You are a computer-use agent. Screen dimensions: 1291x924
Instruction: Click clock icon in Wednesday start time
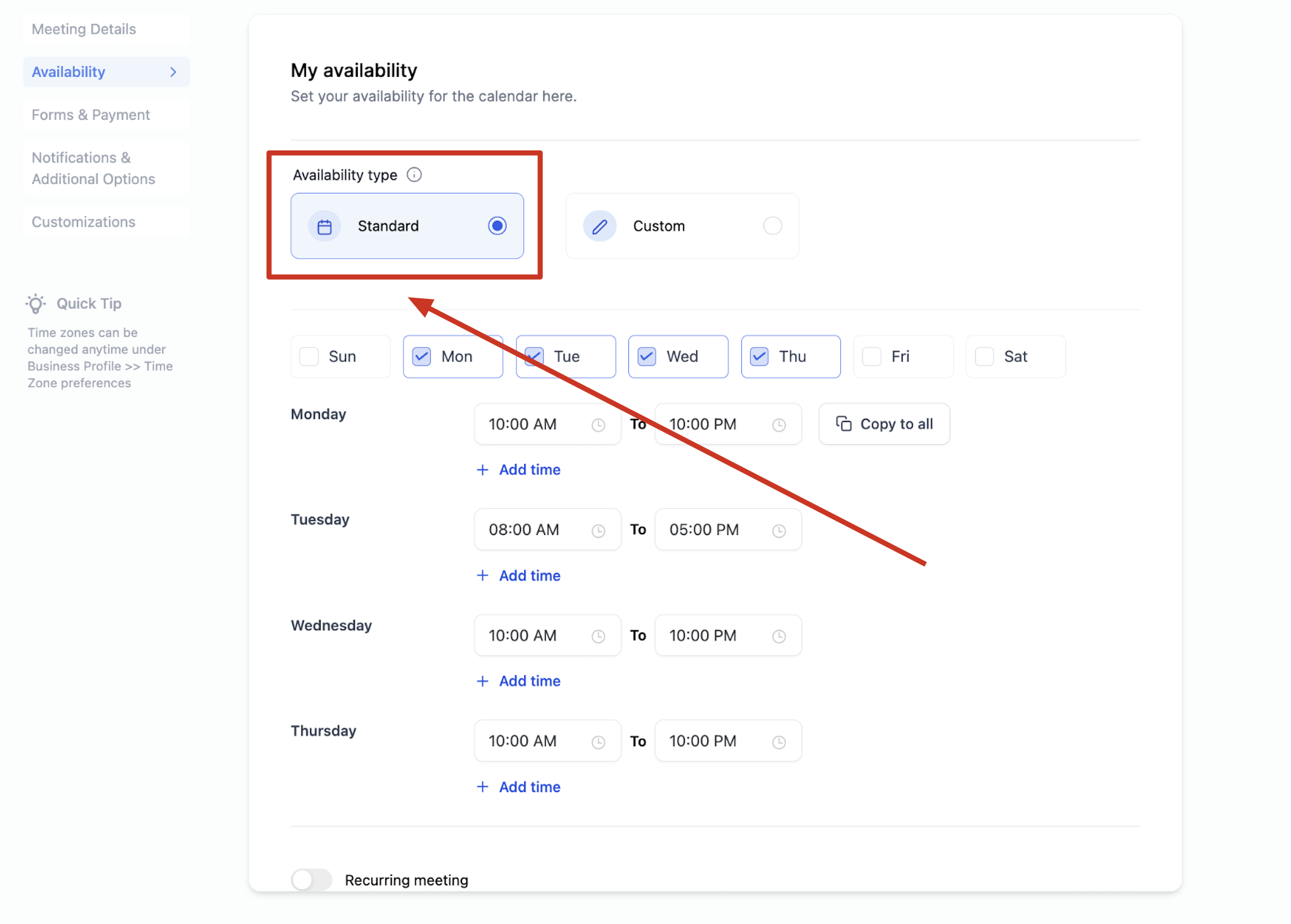(x=598, y=637)
